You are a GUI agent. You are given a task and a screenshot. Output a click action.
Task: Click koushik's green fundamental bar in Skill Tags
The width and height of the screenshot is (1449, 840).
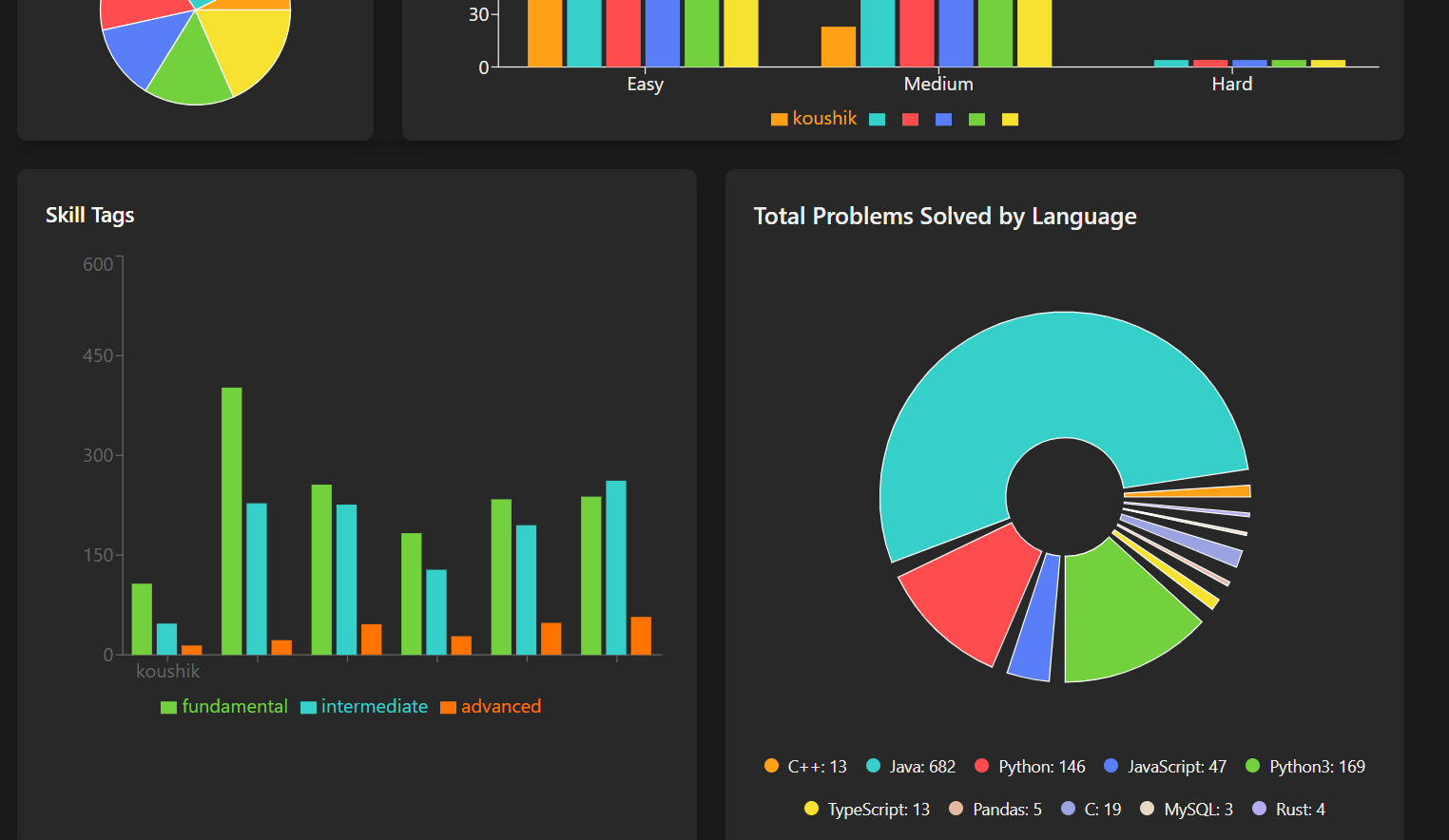click(x=142, y=619)
